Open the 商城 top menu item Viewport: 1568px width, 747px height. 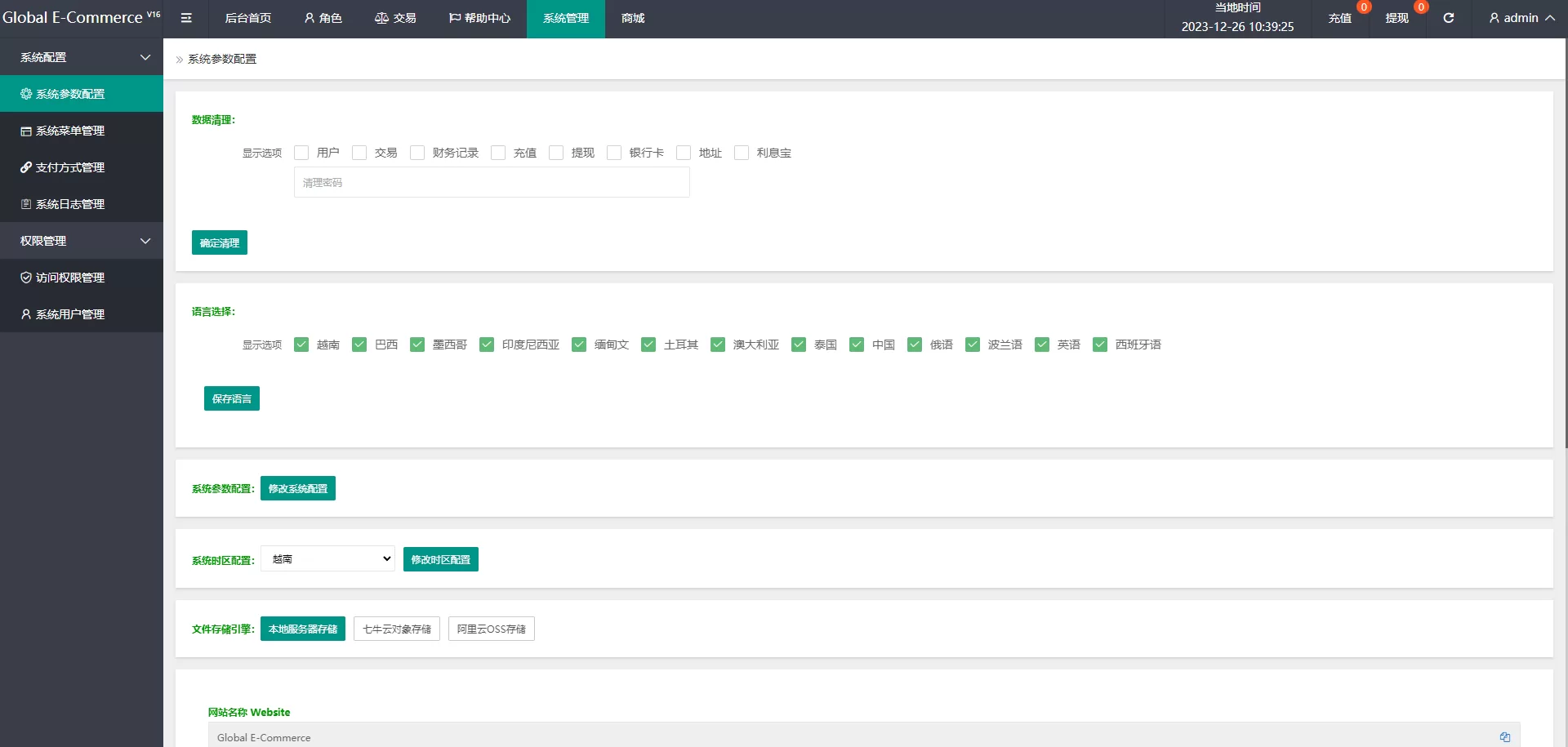click(x=633, y=18)
